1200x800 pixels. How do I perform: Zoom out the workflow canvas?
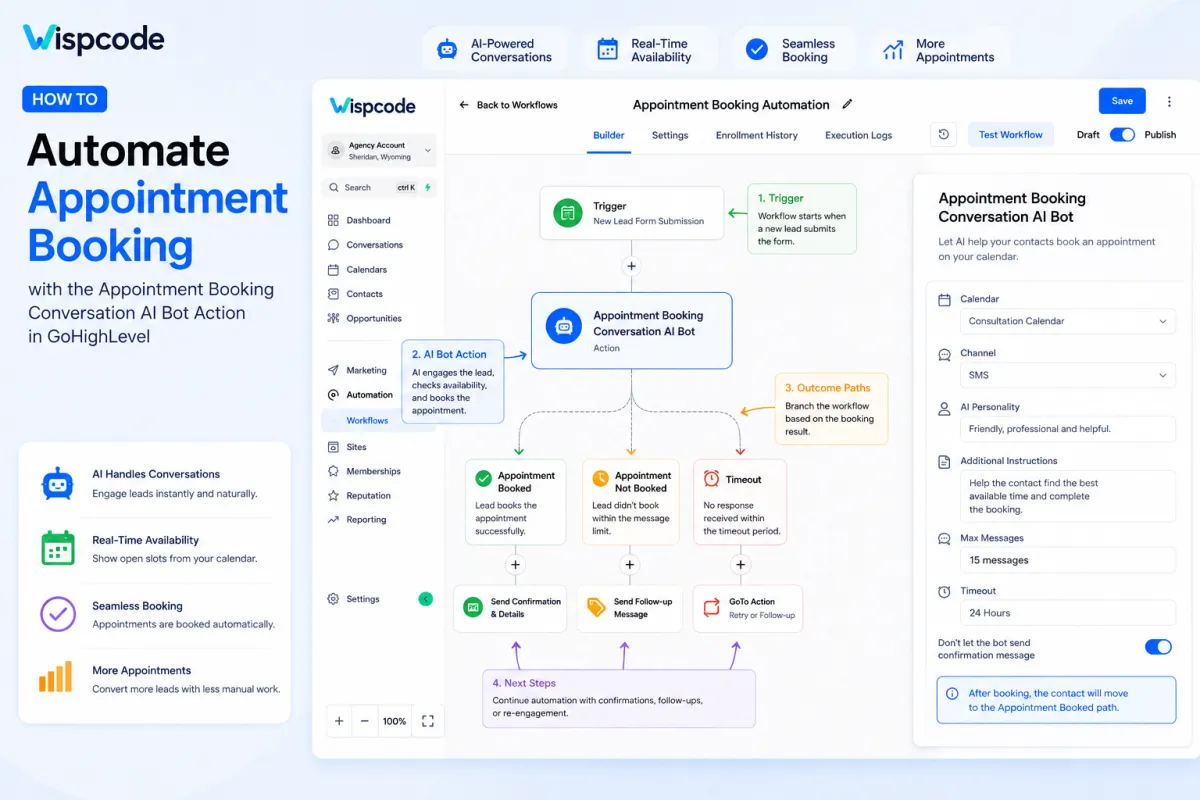364,721
